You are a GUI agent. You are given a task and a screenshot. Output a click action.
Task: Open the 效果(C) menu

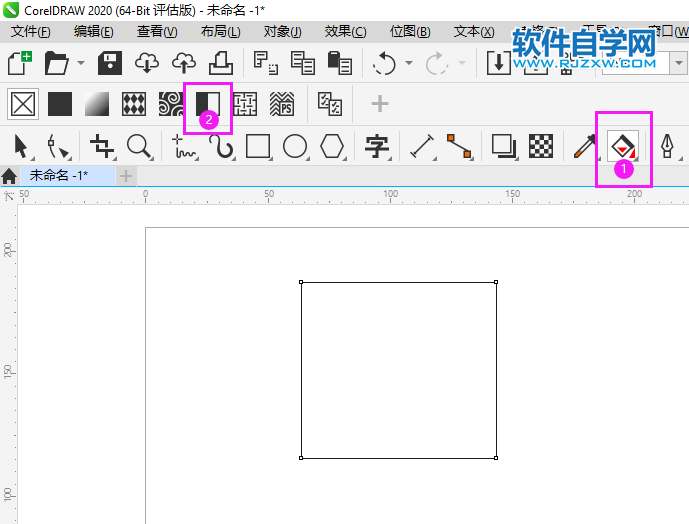point(345,32)
